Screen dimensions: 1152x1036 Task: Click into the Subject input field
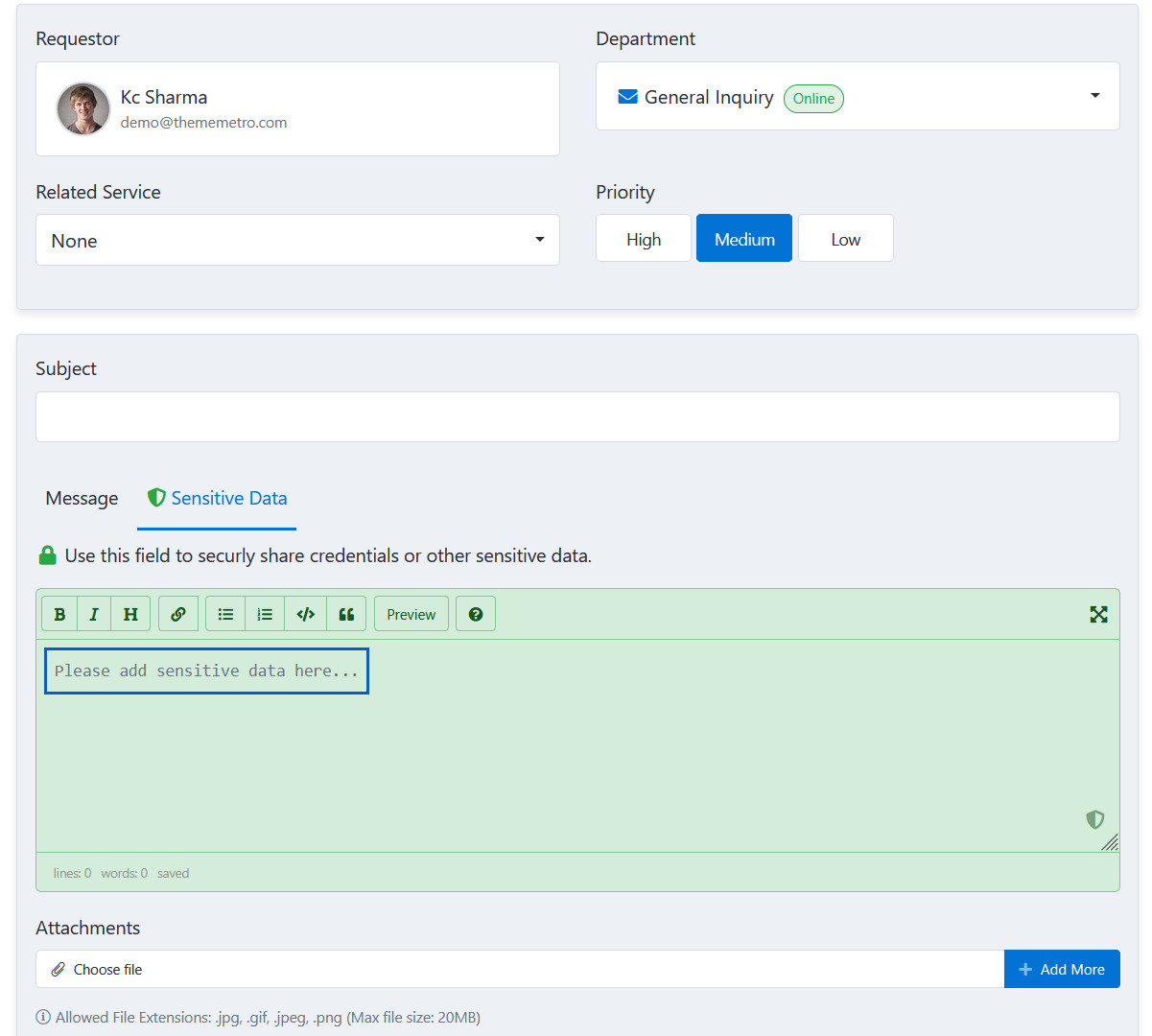[577, 417]
